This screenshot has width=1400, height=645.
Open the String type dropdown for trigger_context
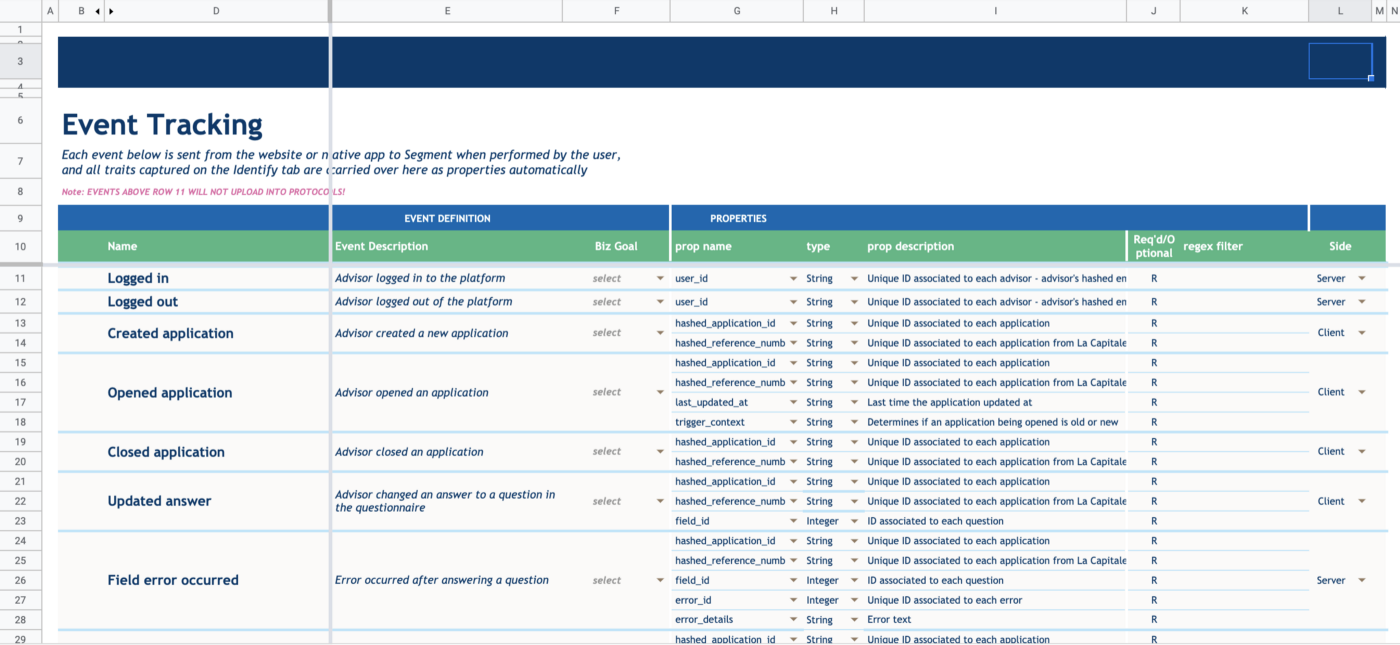(x=854, y=423)
